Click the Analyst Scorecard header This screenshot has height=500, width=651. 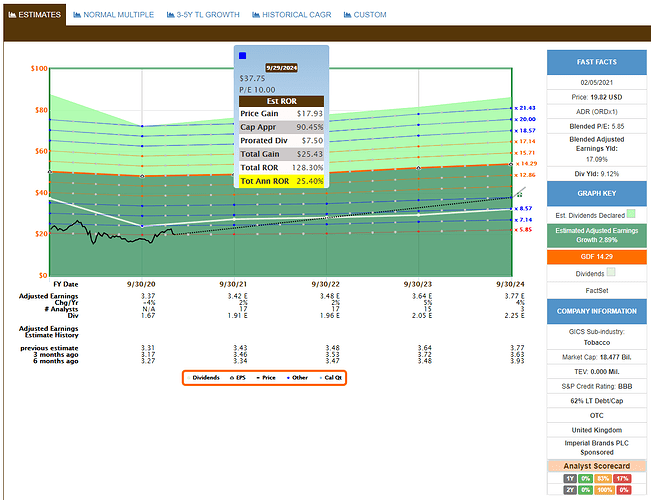point(597,466)
